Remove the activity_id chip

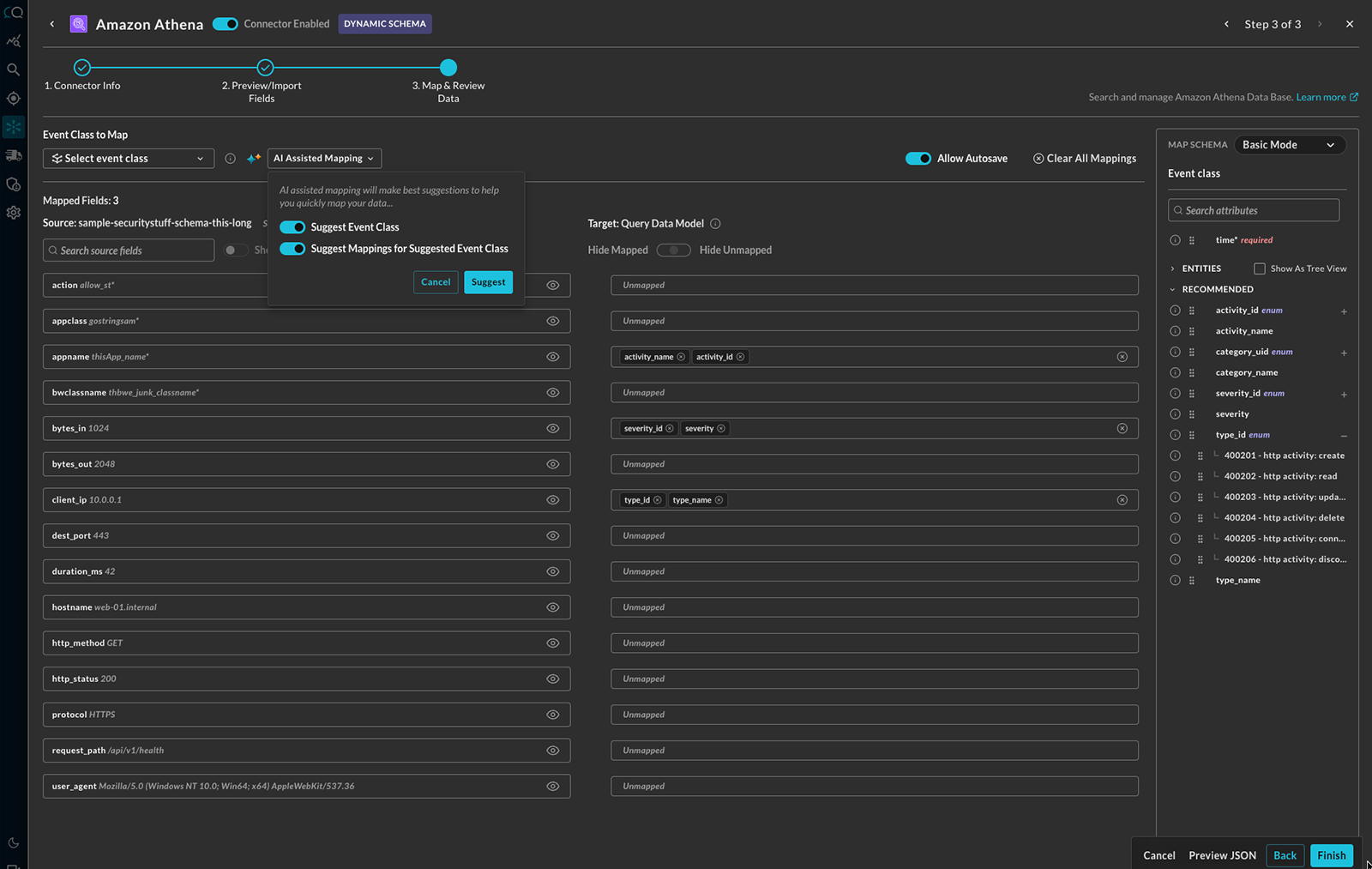(740, 357)
